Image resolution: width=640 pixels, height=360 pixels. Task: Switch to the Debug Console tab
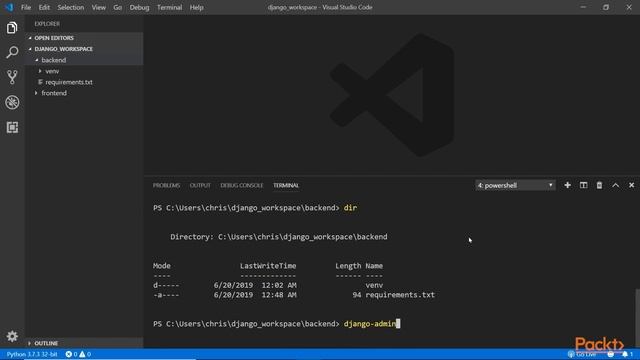242,185
